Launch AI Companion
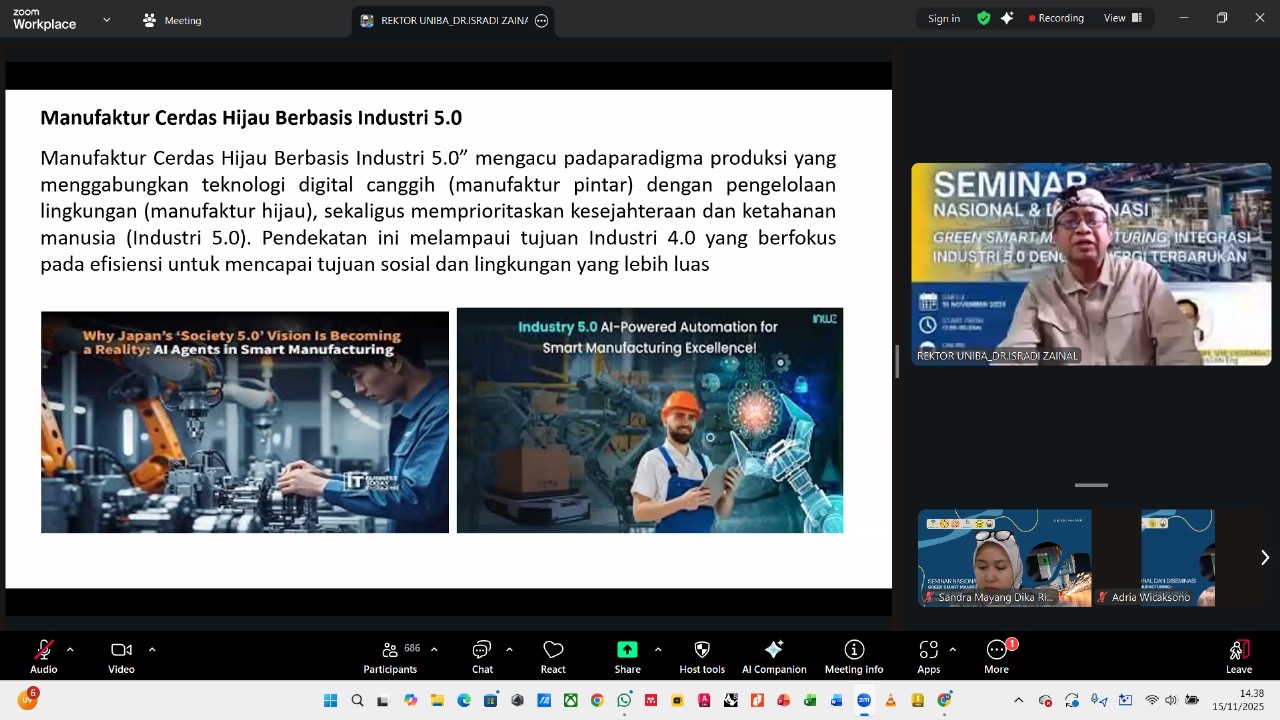 click(773, 656)
